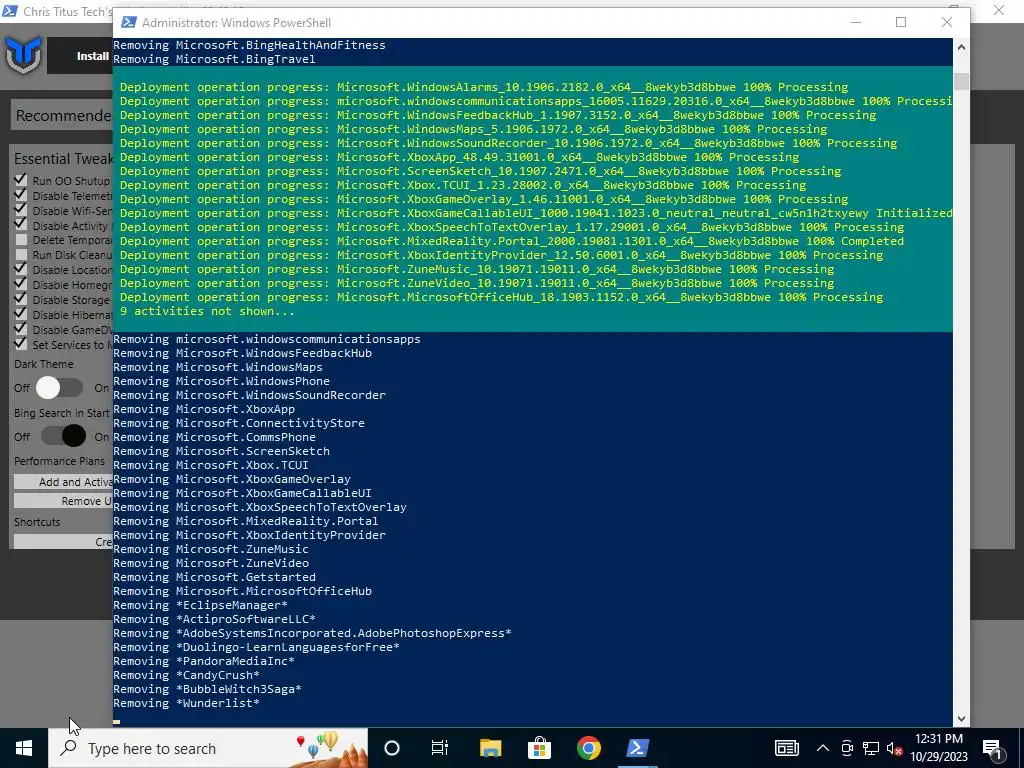Click the Removing *BubbleWitch3Saga* line
This screenshot has height=768, width=1024.
208,689
